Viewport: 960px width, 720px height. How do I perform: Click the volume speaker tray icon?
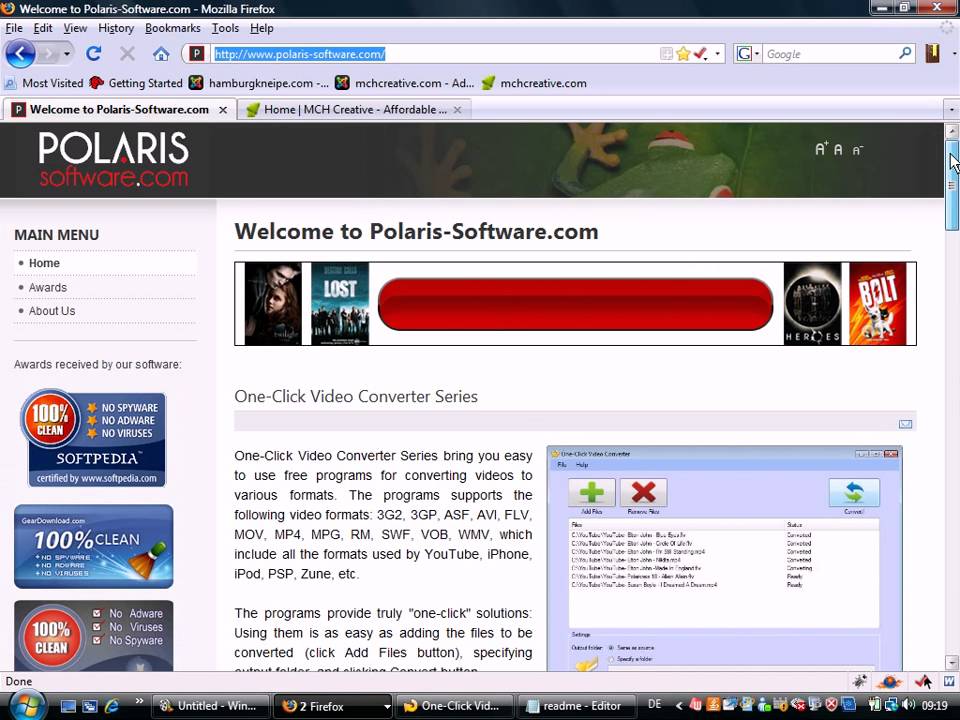tap(909, 705)
